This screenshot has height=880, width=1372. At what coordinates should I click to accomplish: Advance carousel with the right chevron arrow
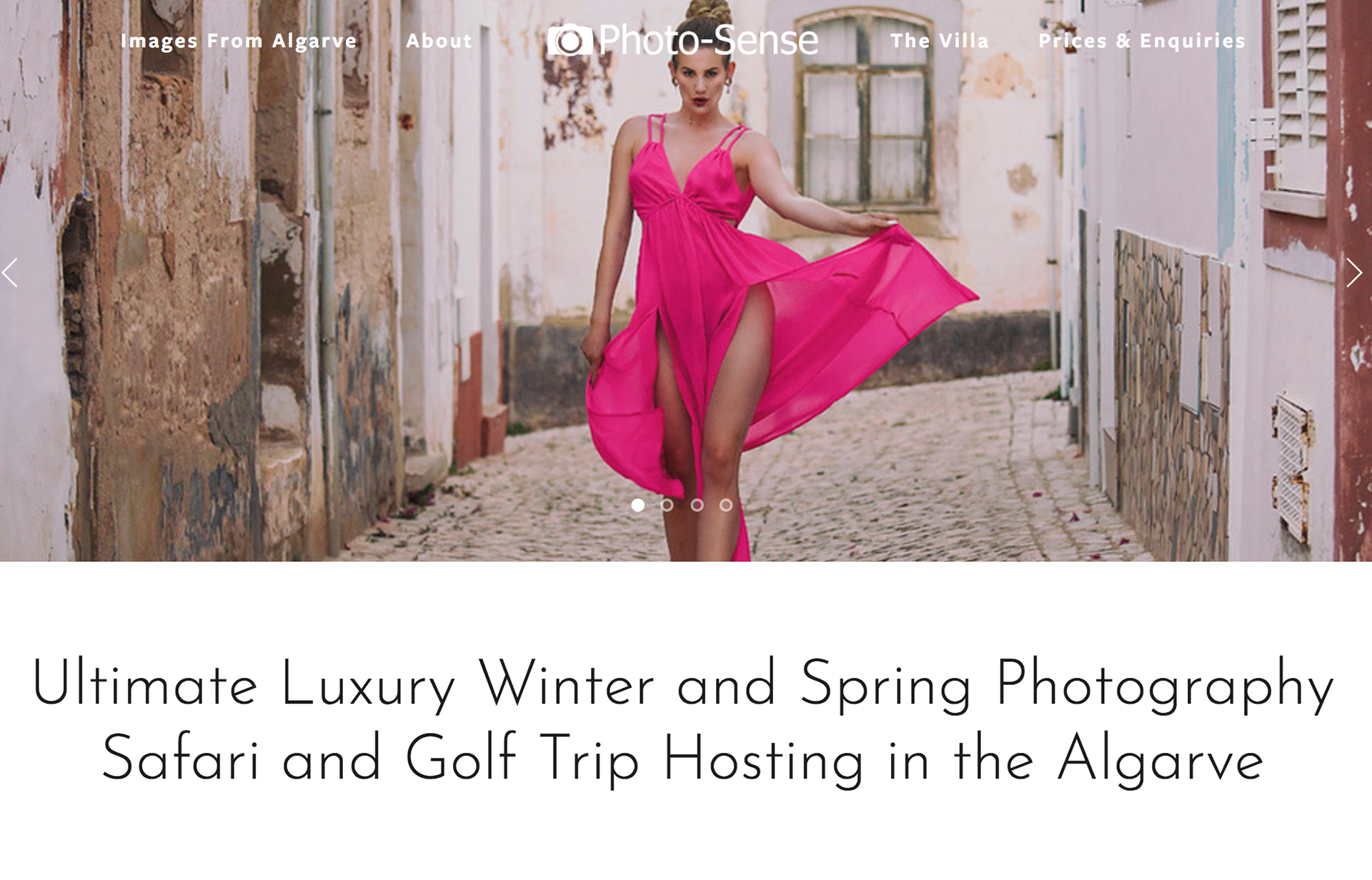(1353, 272)
